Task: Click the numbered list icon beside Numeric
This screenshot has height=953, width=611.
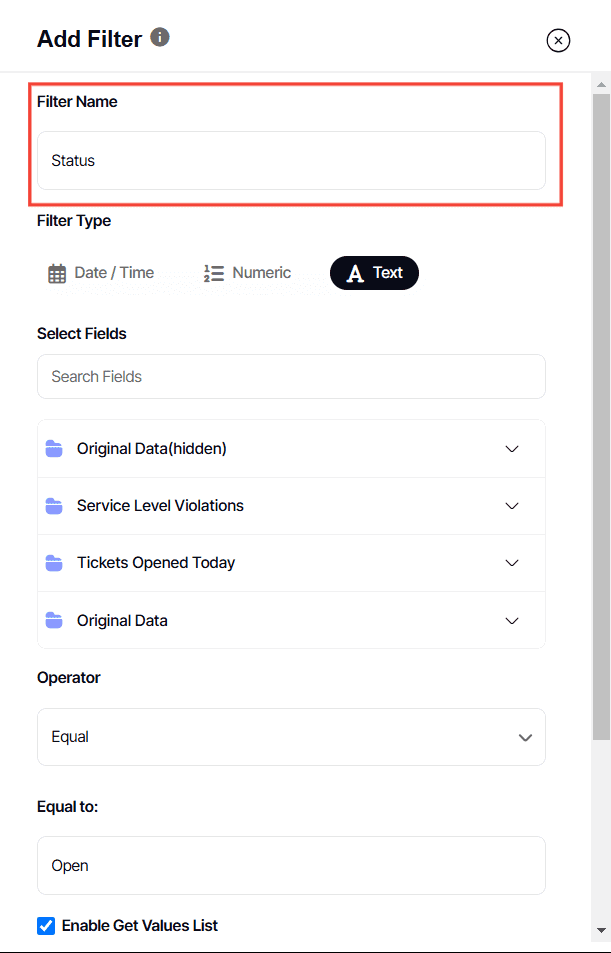Action: point(212,272)
